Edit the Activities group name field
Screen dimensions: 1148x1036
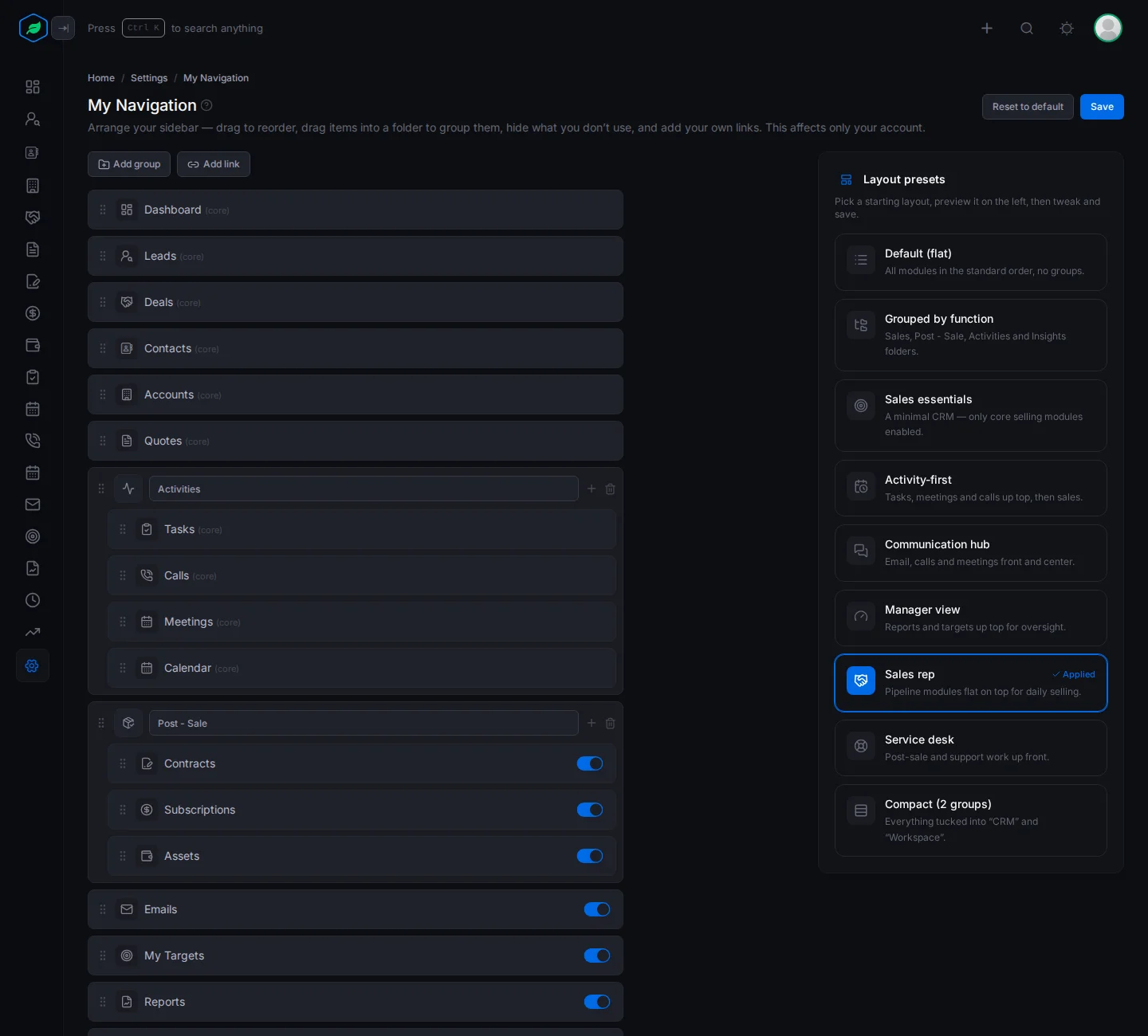coord(364,489)
